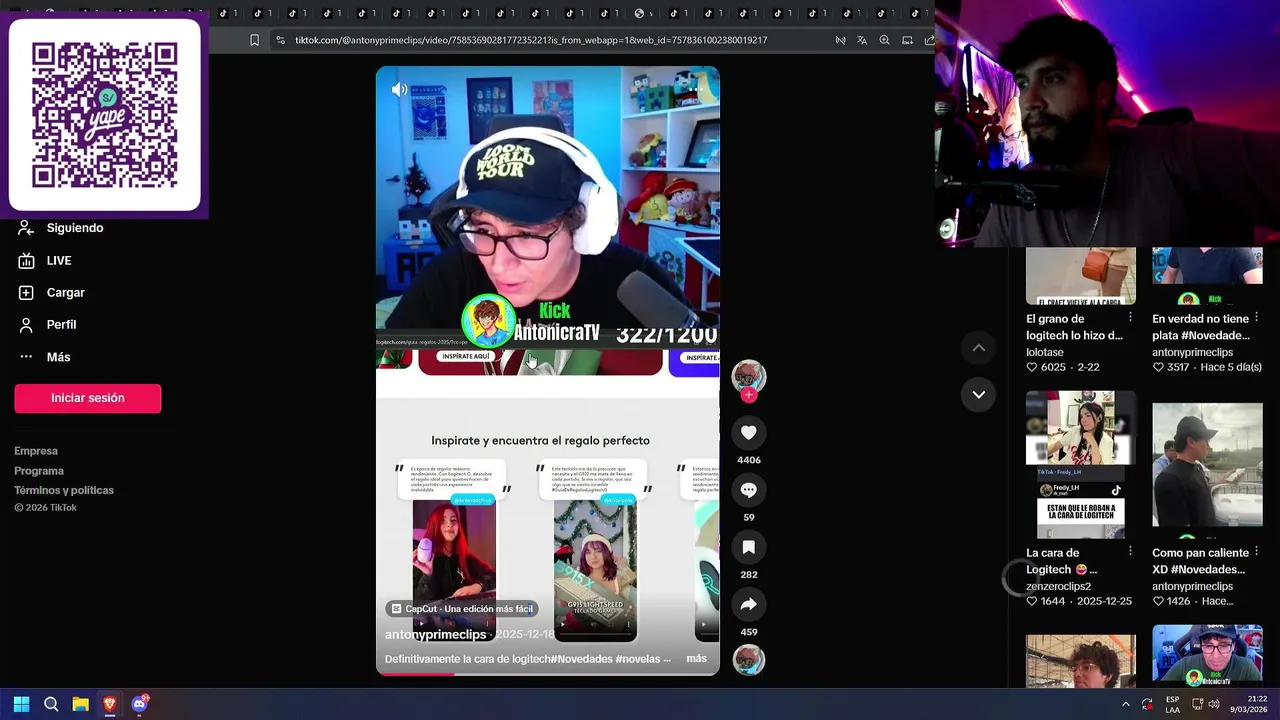Open File Explorer from taskbar

pyautogui.click(x=80, y=704)
